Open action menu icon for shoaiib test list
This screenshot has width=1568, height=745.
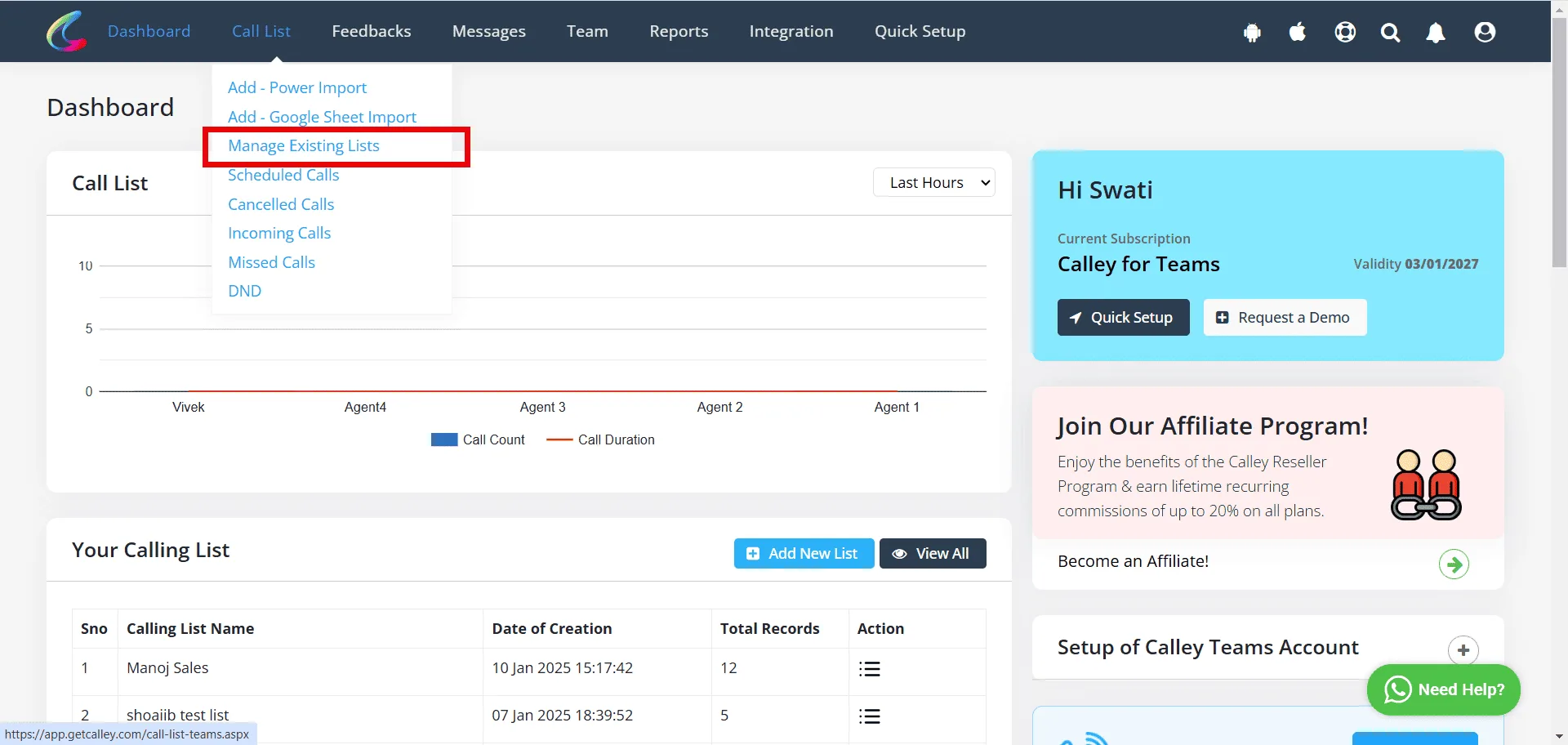[x=870, y=716]
